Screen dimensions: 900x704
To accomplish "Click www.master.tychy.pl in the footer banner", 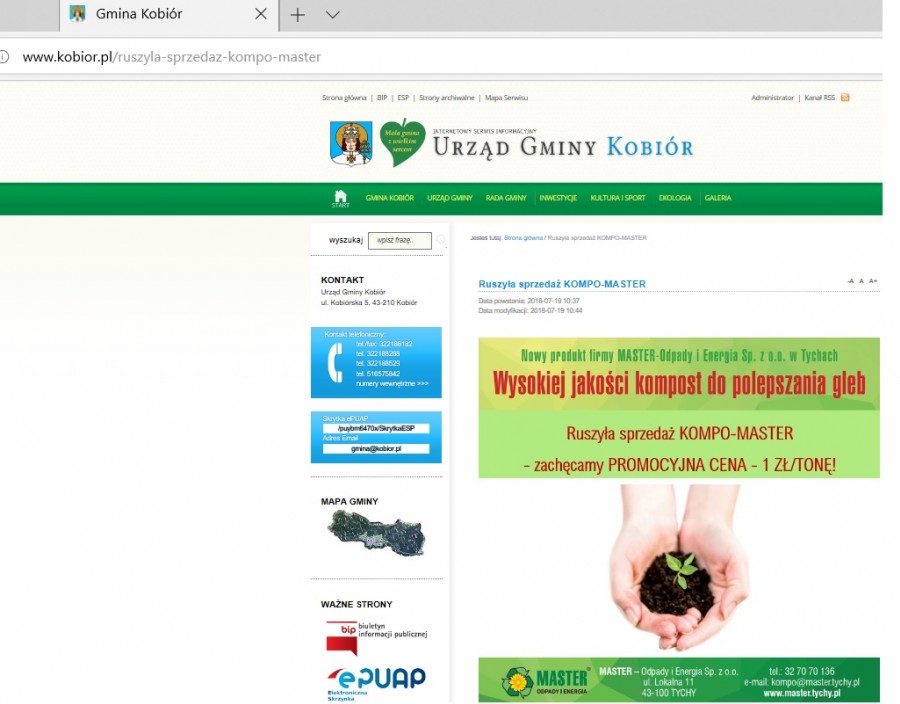I will pos(801,693).
